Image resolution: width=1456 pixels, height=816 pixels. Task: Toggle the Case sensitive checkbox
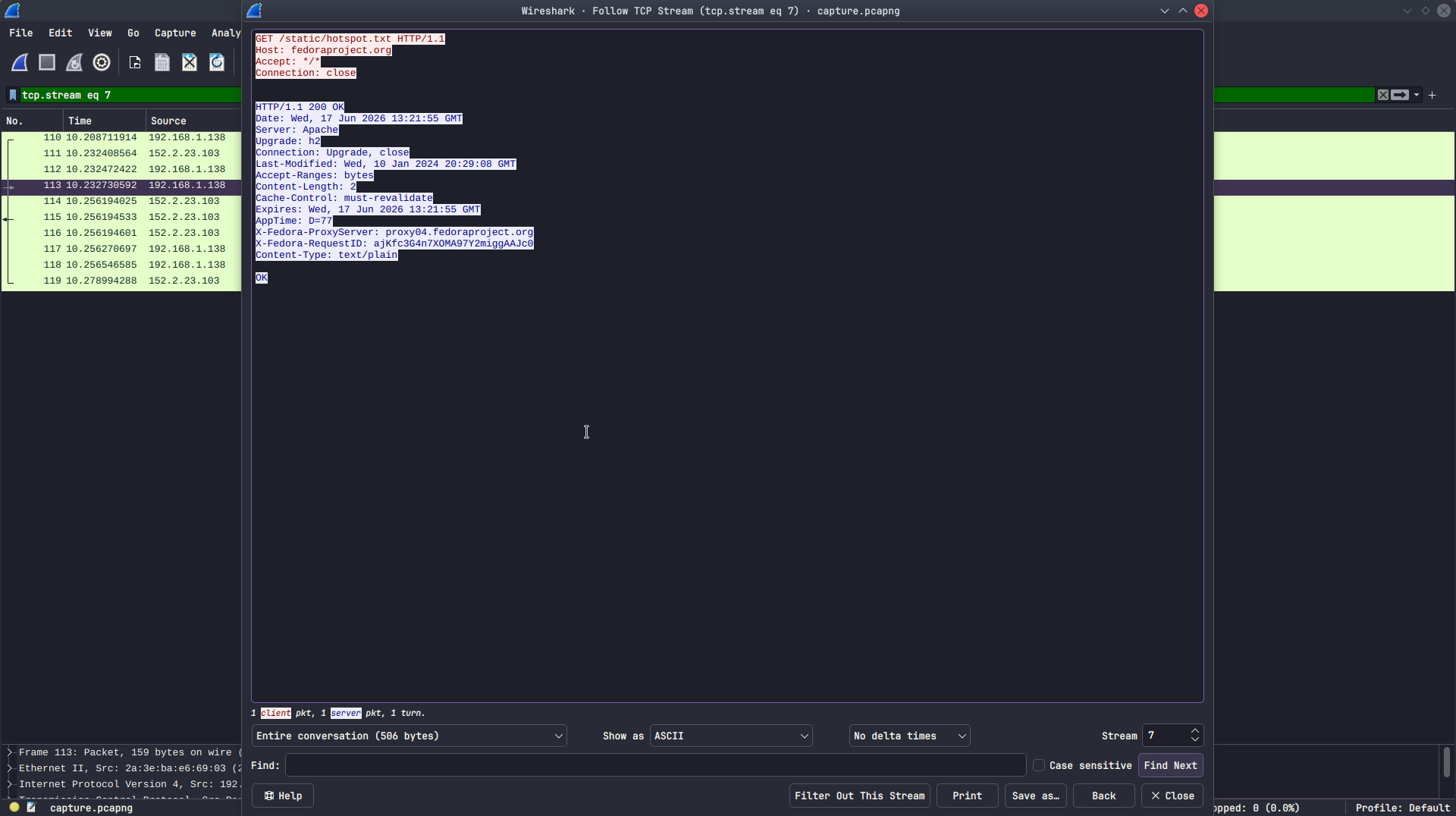tap(1039, 766)
